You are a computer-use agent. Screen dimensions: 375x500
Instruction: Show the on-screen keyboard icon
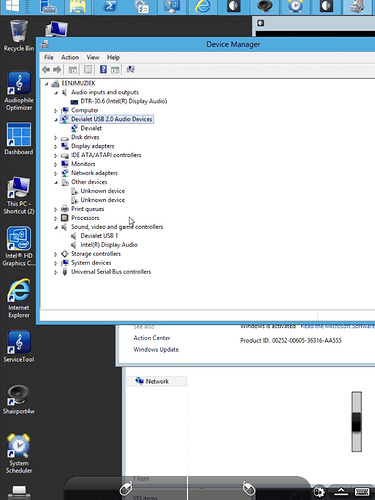pos(362,492)
